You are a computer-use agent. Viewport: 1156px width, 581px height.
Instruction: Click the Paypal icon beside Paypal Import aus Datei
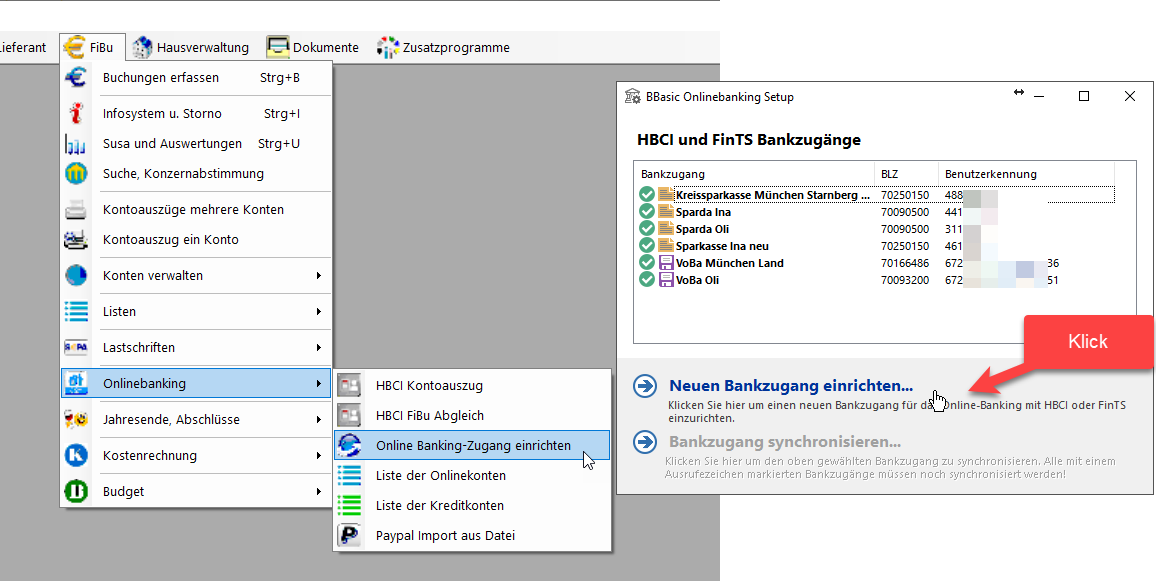[x=349, y=536]
